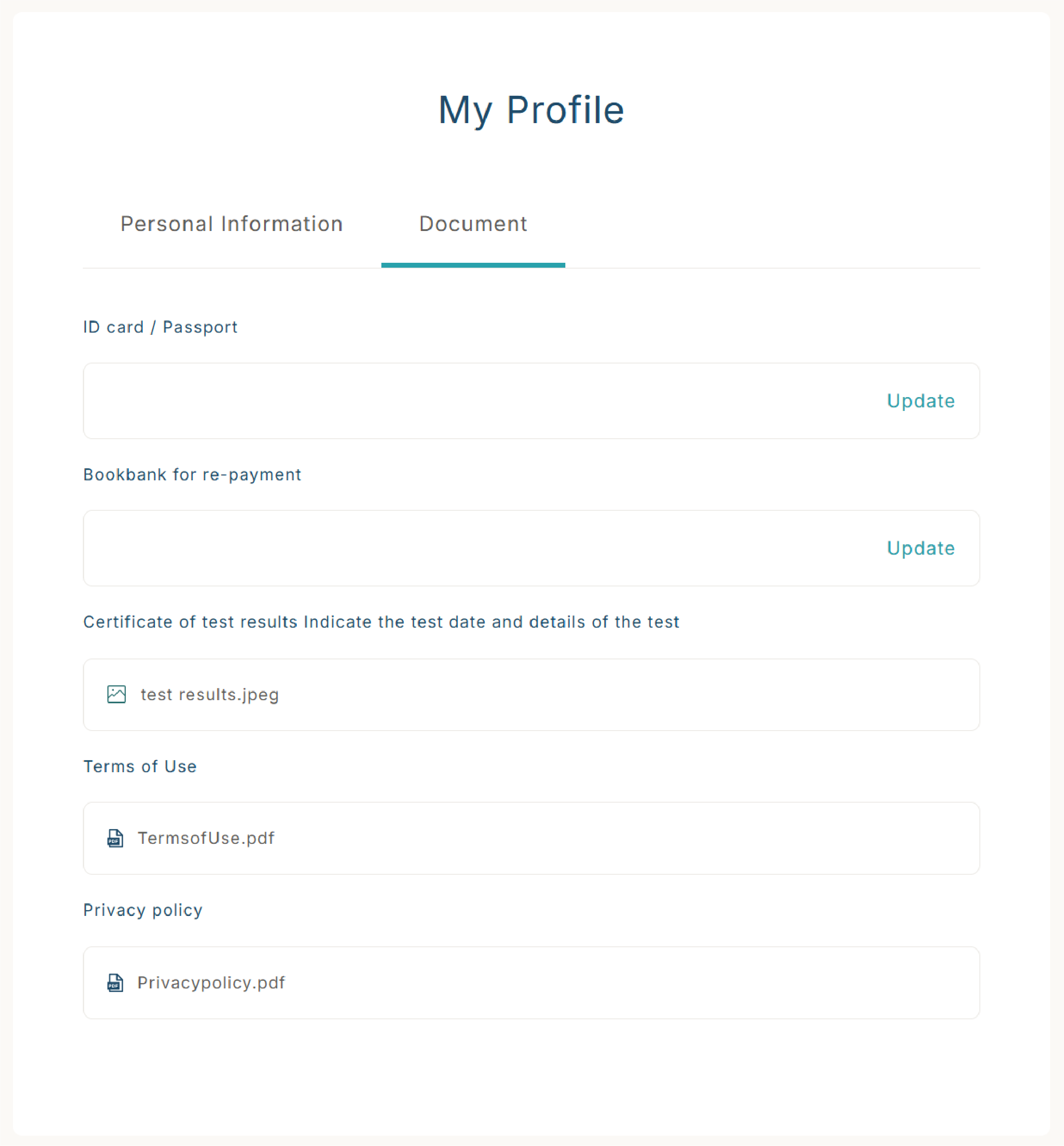Click blank space in the Privacy policy file box
Image resolution: width=1064 pixels, height=1146 pixels.
(x=633, y=983)
